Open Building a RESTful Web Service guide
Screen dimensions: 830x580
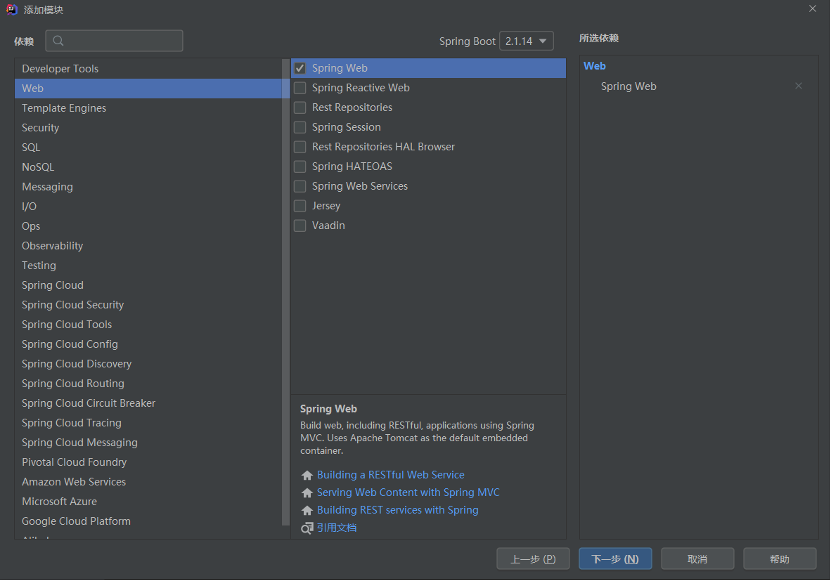click(391, 475)
